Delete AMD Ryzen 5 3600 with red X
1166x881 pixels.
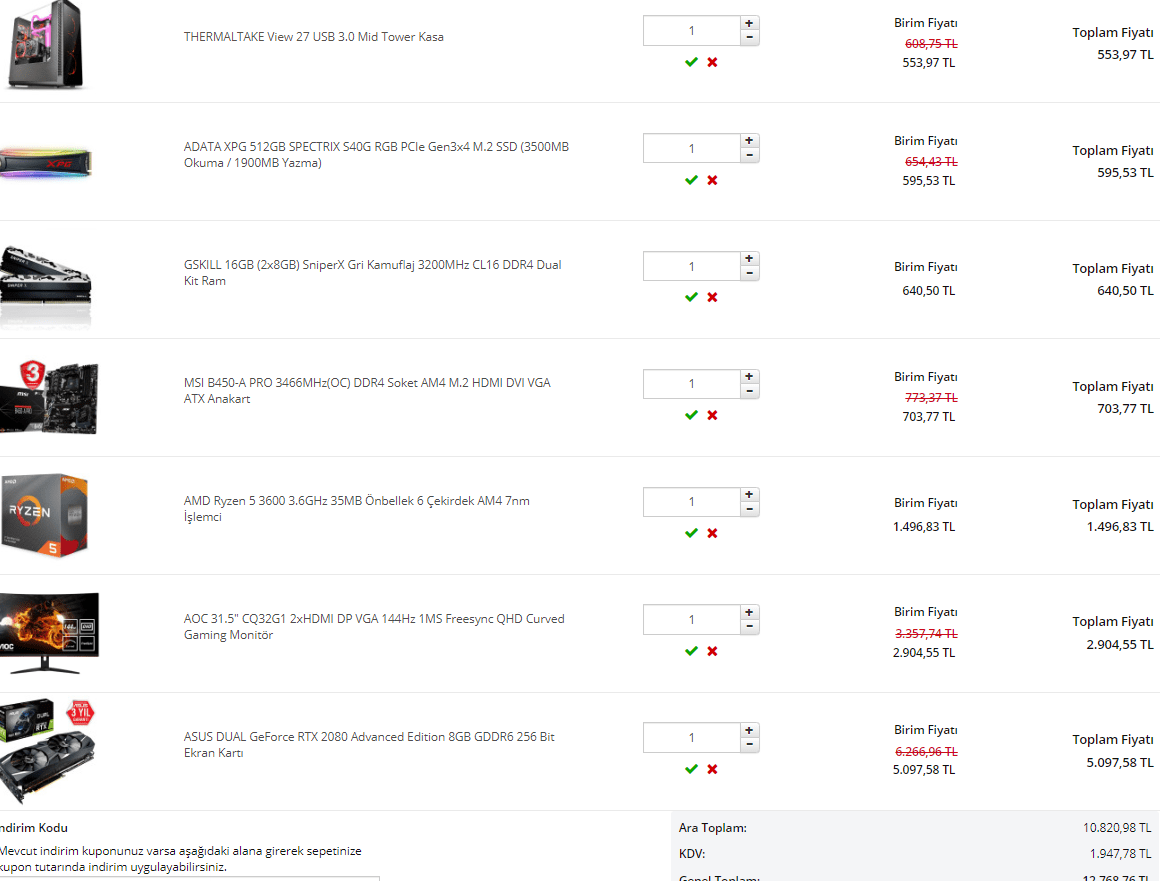(x=712, y=533)
